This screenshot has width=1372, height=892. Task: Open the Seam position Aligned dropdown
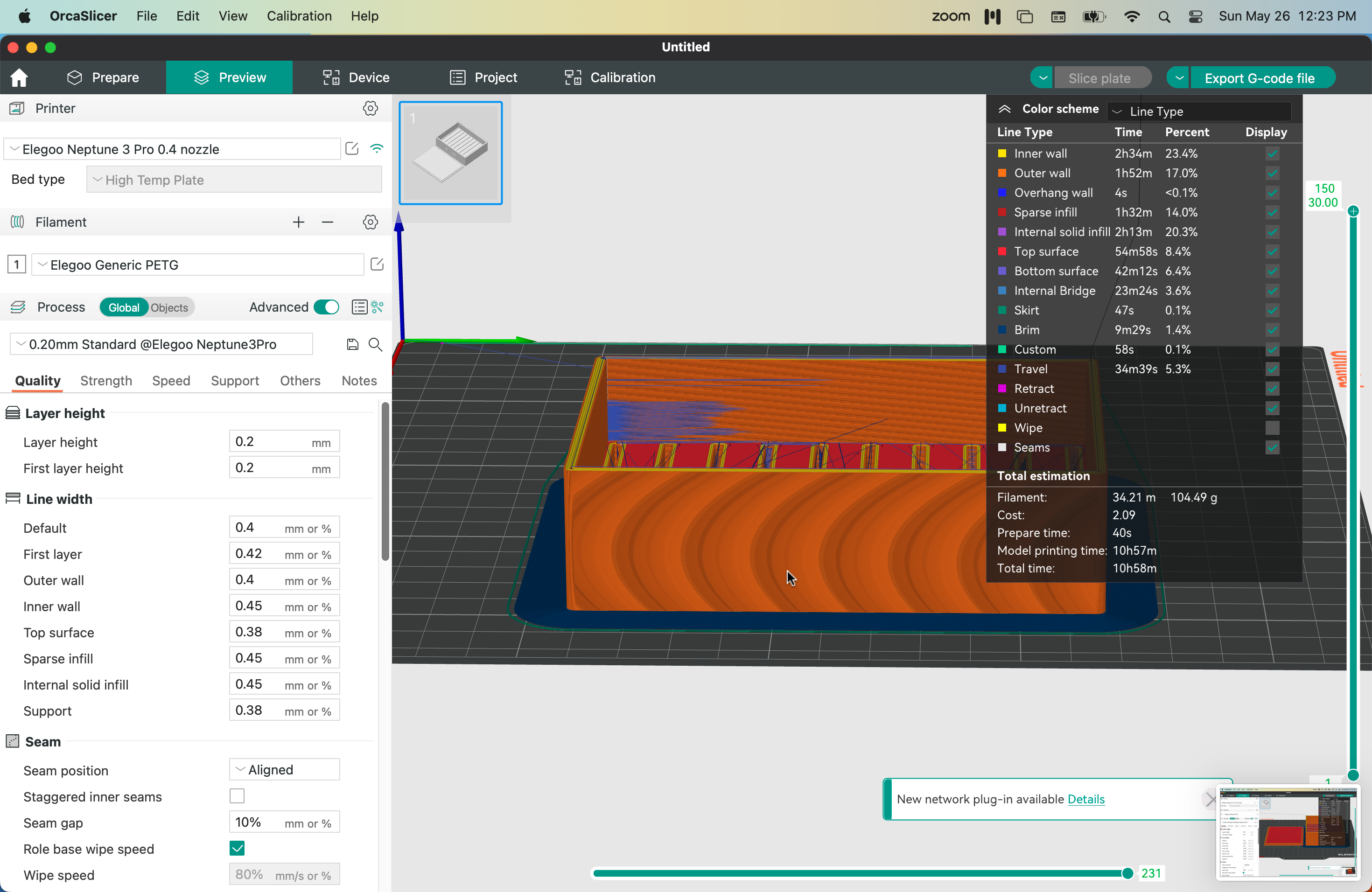(x=284, y=770)
